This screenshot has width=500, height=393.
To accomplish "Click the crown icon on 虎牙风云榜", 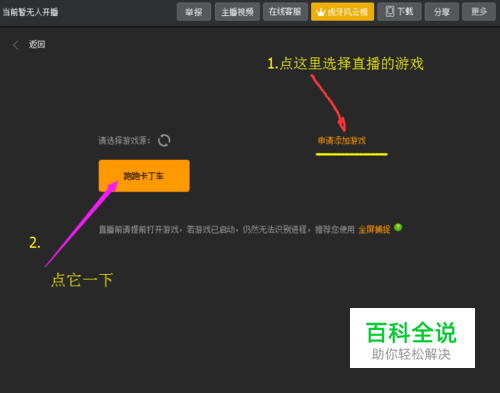I will click(320, 12).
